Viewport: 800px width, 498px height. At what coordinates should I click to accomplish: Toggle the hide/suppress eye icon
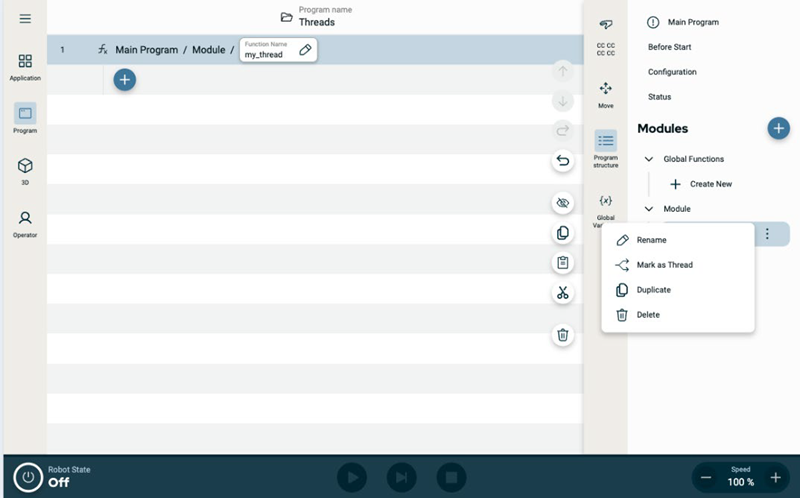tap(563, 203)
